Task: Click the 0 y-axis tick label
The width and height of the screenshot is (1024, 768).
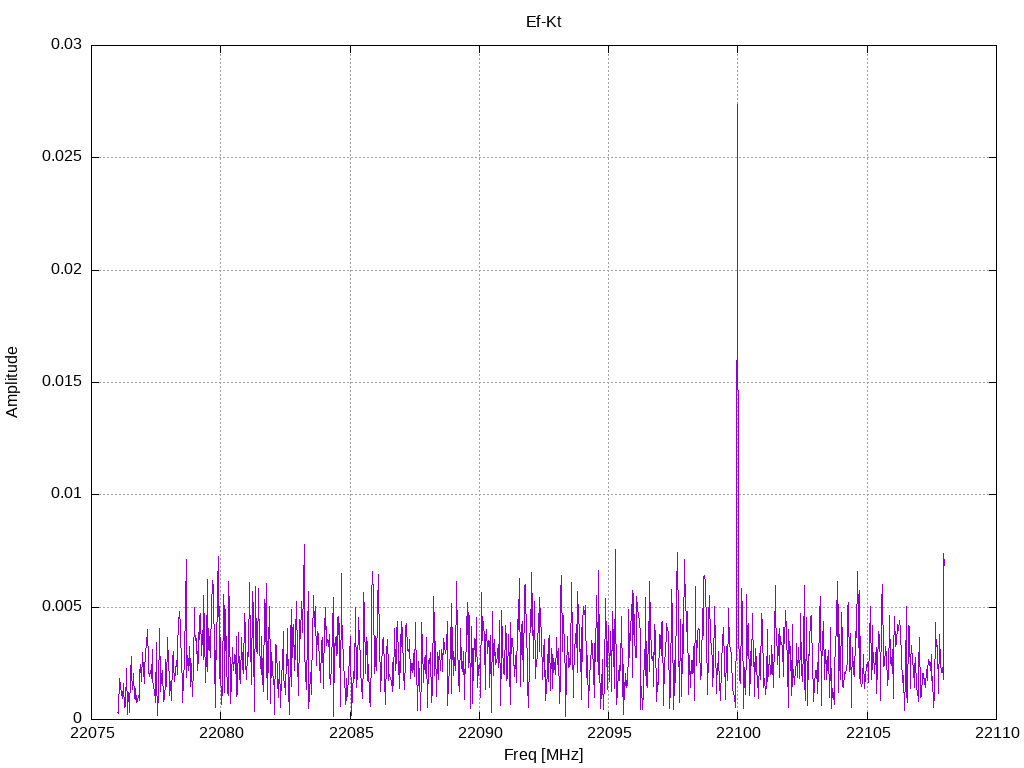Action: [78, 718]
